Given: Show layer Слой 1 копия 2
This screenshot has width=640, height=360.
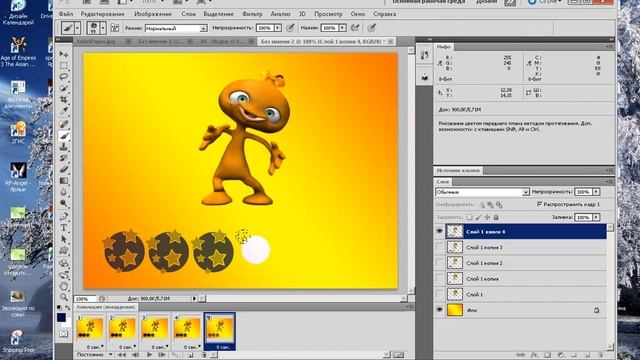Looking at the screenshot, I should (439, 262).
